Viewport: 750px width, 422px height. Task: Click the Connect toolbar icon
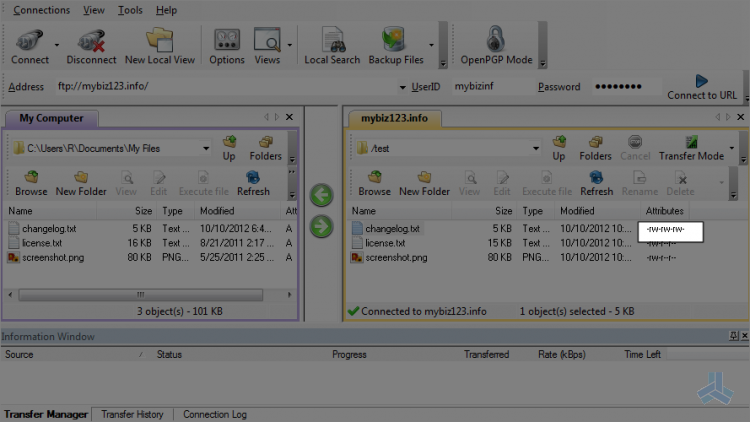pos(30,46)
